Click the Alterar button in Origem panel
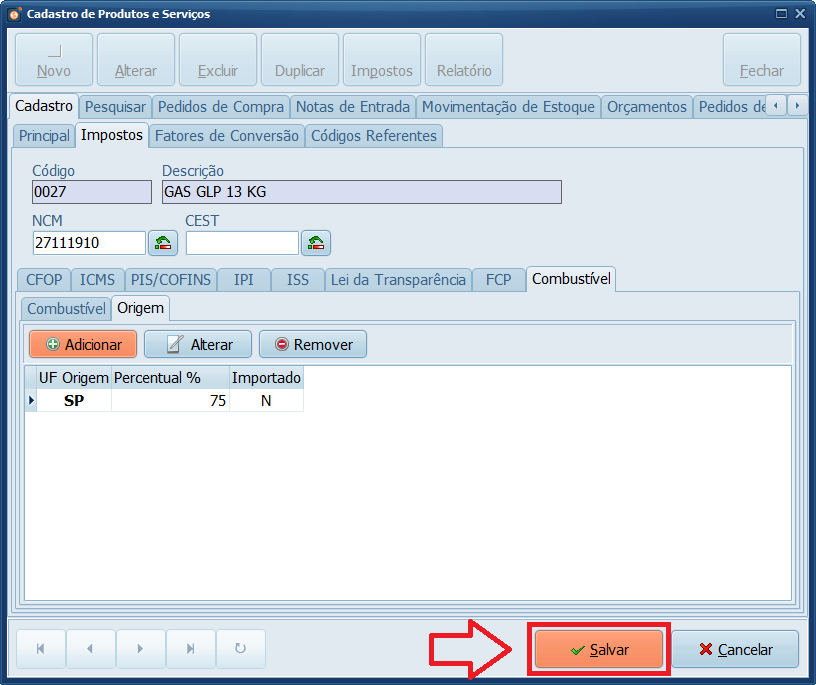The height and width of the screenshot is (685, 816). click(x=198, y=345)
